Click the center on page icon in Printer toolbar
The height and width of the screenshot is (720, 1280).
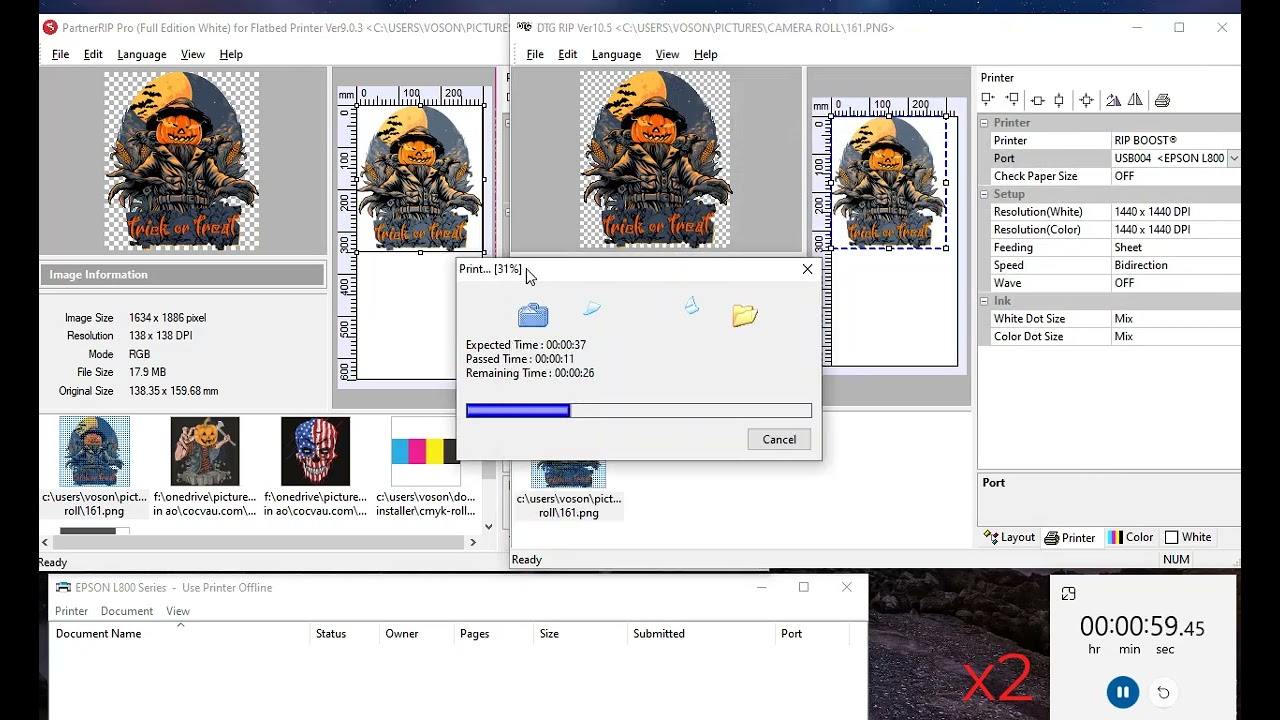click(x=1086, y=100)
